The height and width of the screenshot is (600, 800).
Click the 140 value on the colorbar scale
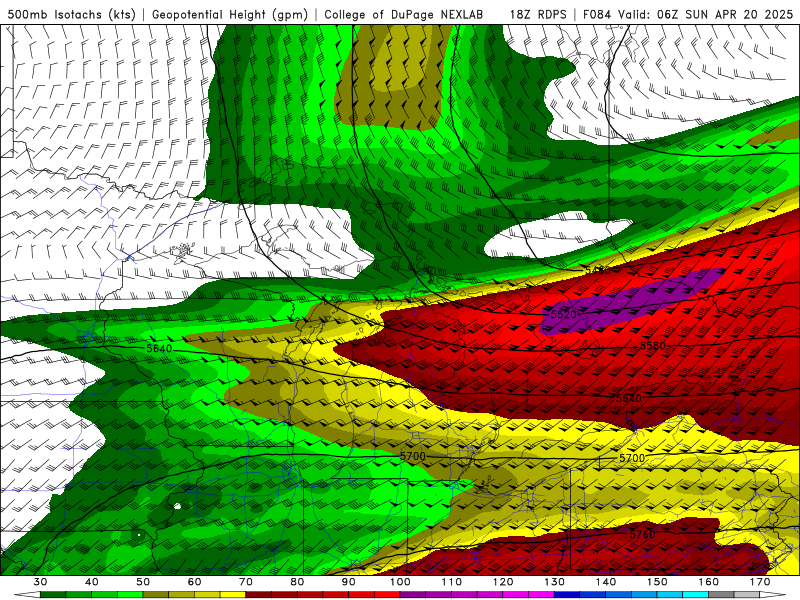[606, 582]
